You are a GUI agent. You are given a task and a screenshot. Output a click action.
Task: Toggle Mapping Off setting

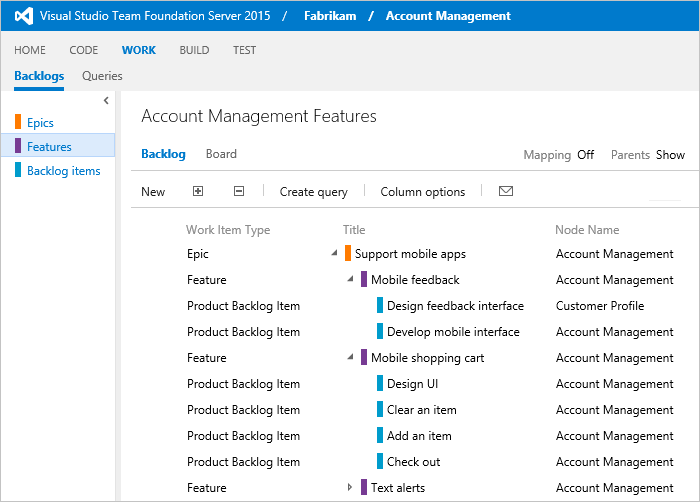585,155
